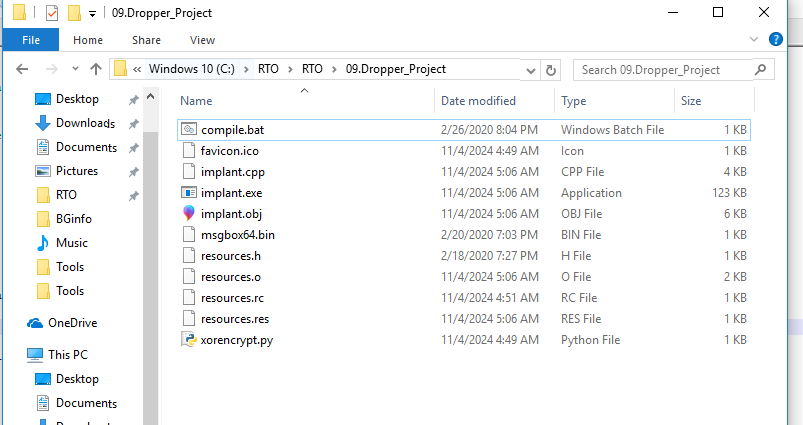
Task: Click the implant.obj file icon
Action: (x=190, y=214)
